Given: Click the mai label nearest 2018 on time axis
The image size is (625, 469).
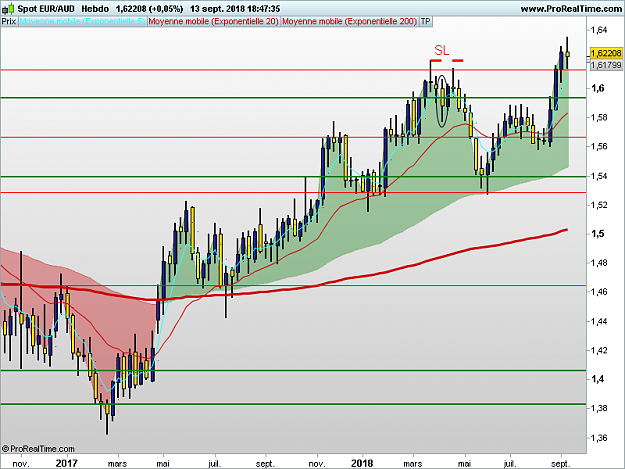Looking at the screenshot, I should 464,463.
